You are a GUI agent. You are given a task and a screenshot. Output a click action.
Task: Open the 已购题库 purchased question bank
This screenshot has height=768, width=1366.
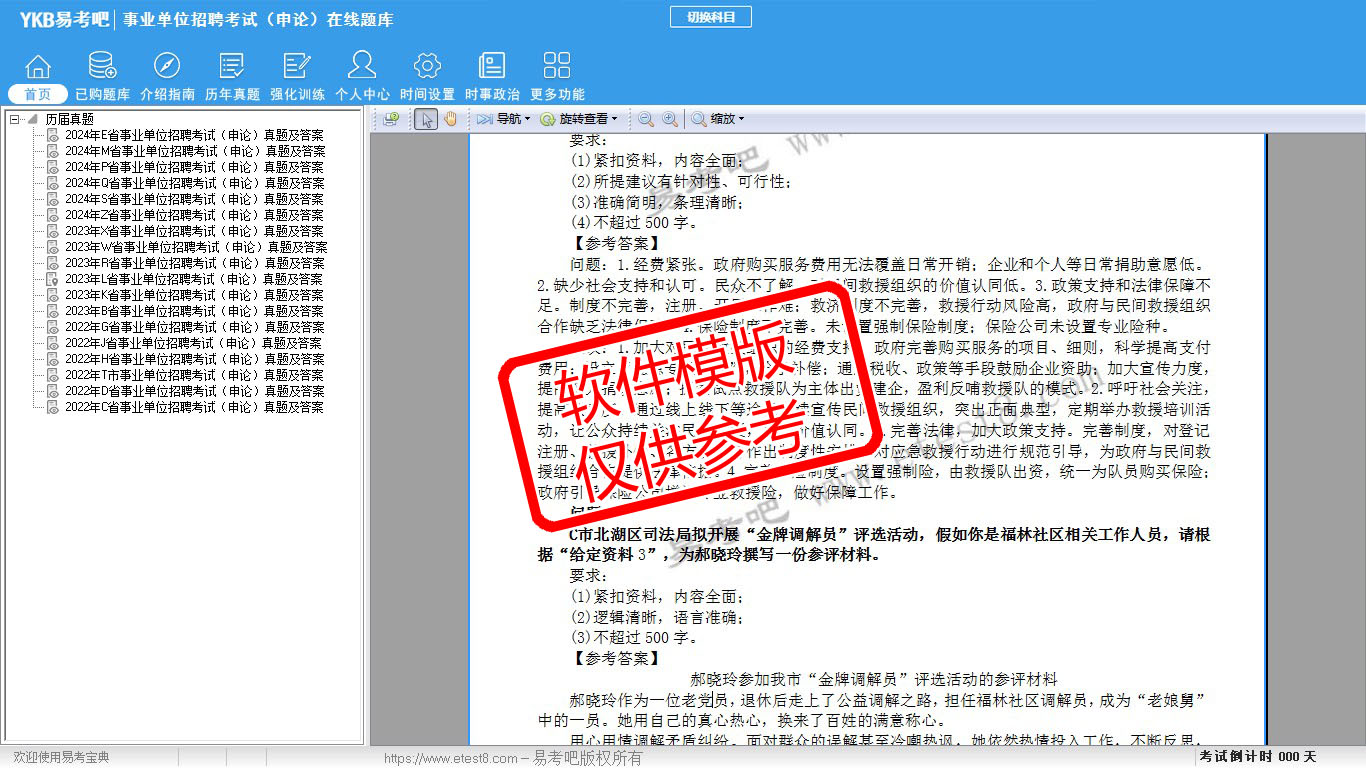[x=102, y=76]
